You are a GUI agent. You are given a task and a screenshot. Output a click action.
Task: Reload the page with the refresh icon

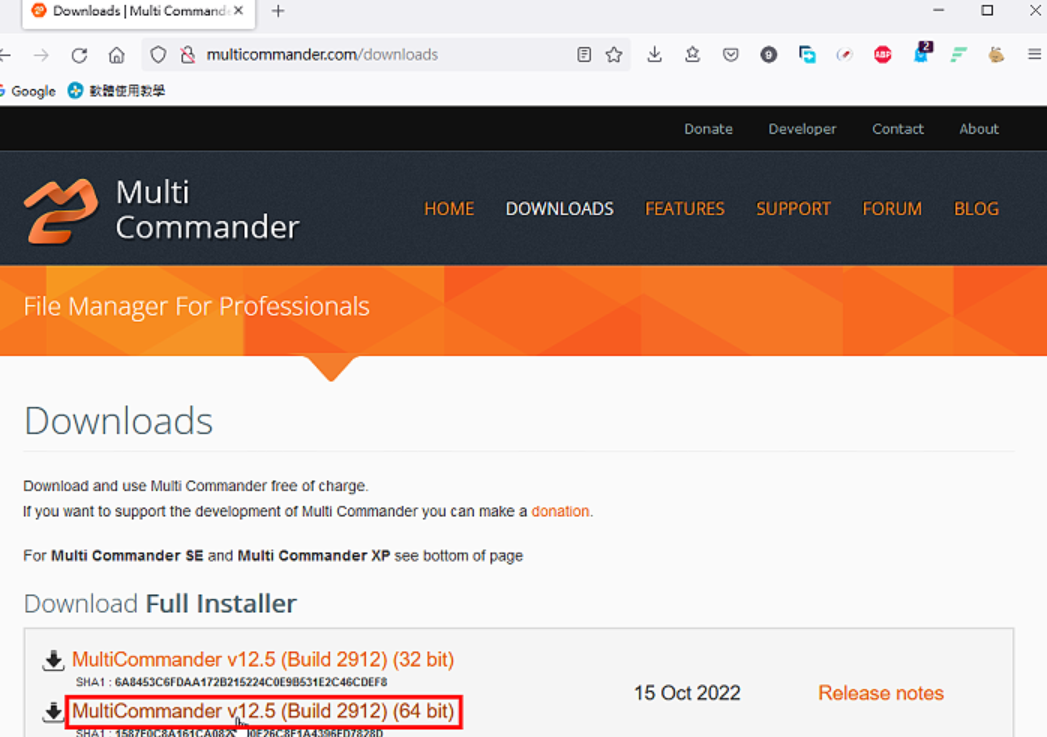pyautogui.click(x=79, y=55)
